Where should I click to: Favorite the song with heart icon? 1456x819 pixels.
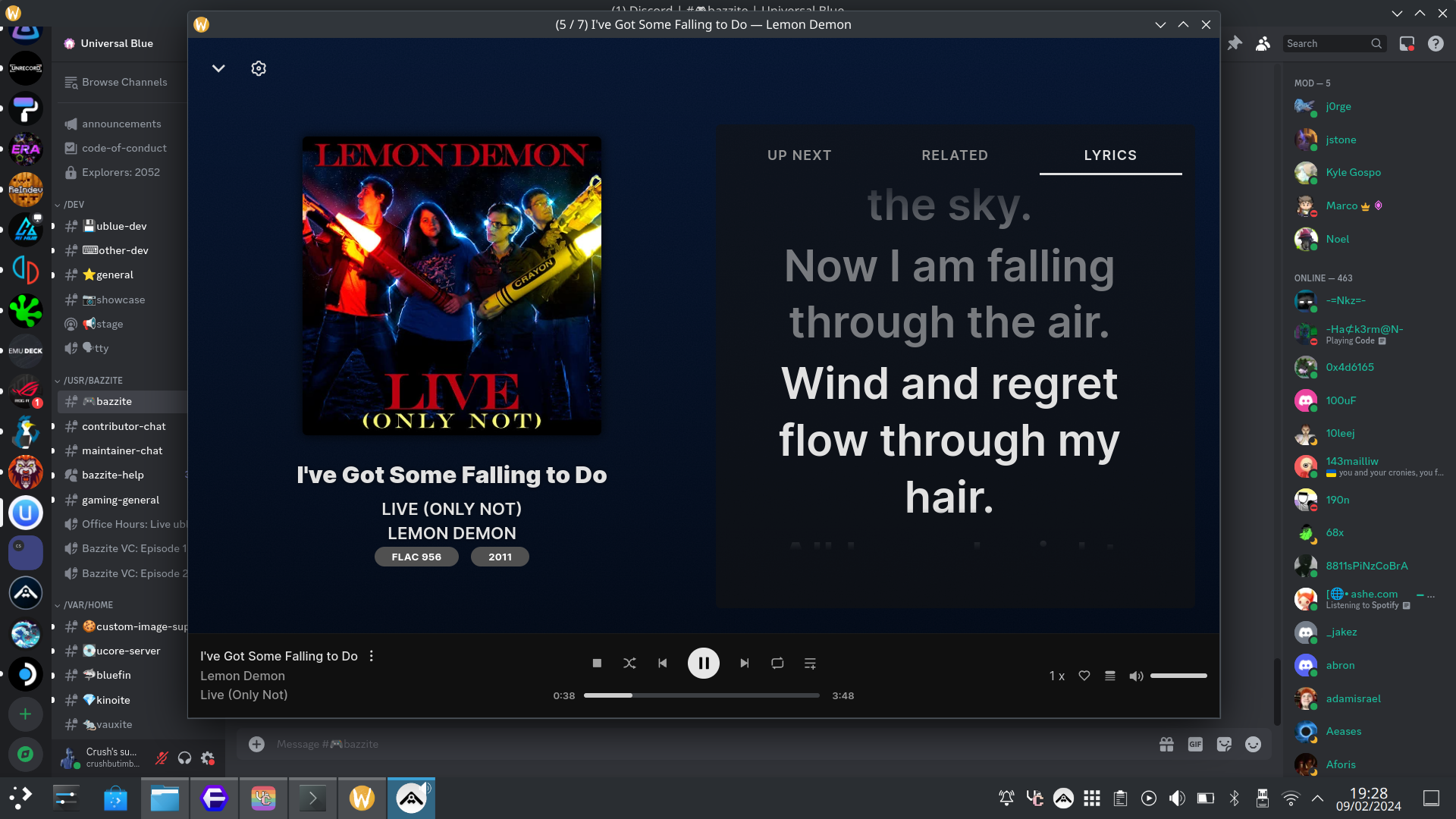click(x=1084, y=676)
